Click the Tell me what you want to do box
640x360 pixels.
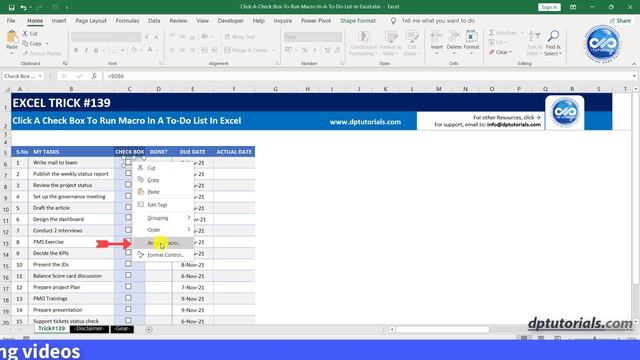(x=438, y=20)
